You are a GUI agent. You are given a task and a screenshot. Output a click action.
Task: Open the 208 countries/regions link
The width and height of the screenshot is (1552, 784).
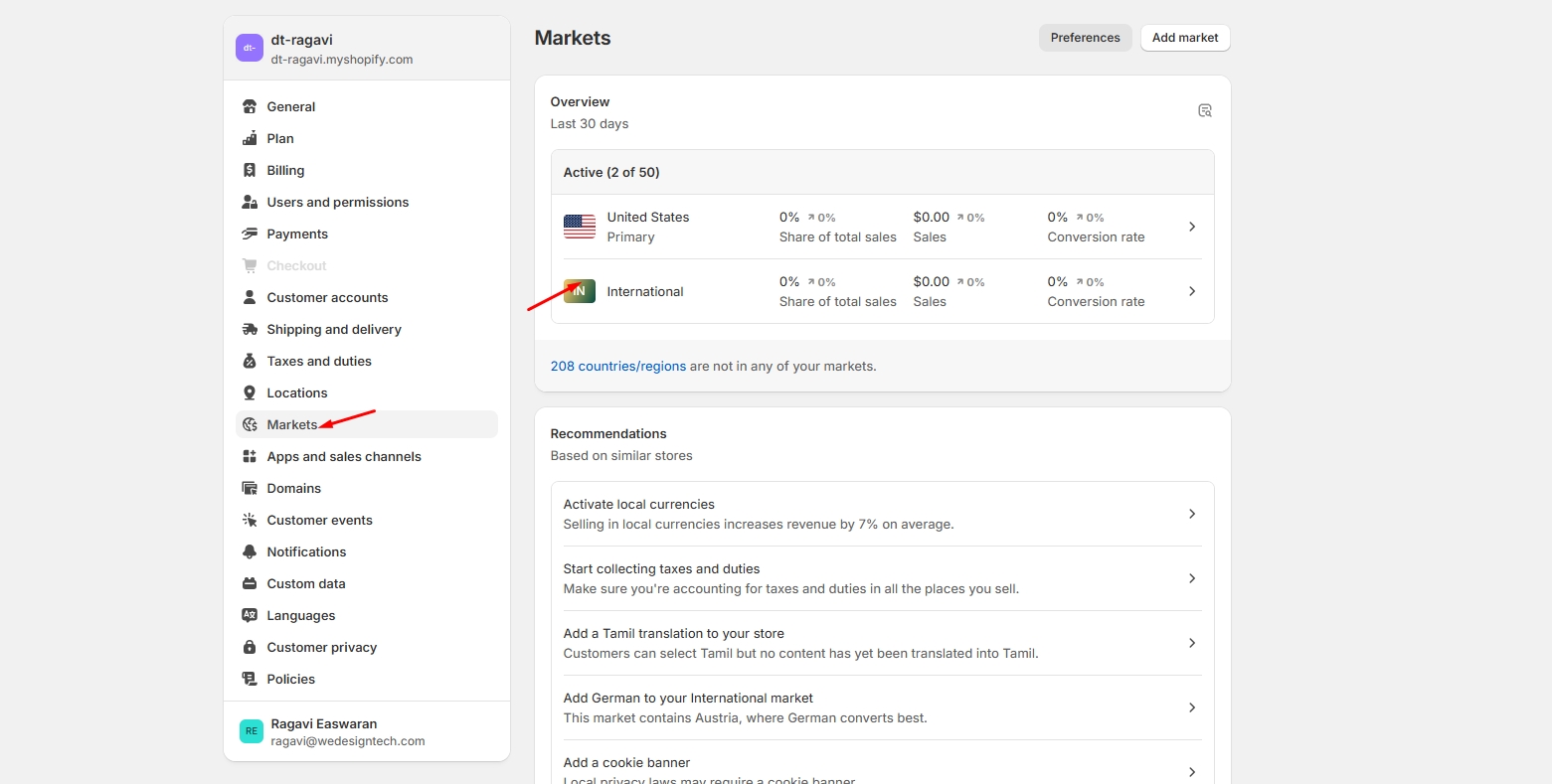(x=617, y=367)
